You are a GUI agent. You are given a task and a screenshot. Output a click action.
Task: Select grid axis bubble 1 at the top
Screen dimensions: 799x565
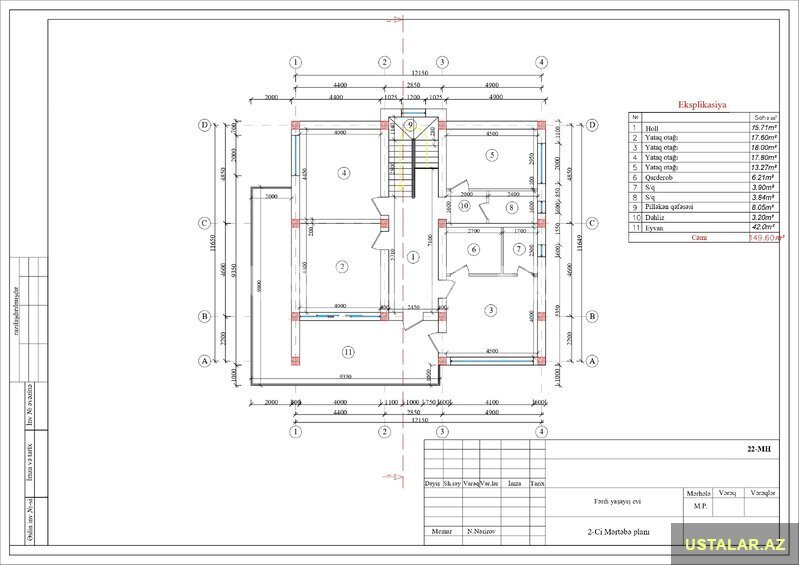296,62
